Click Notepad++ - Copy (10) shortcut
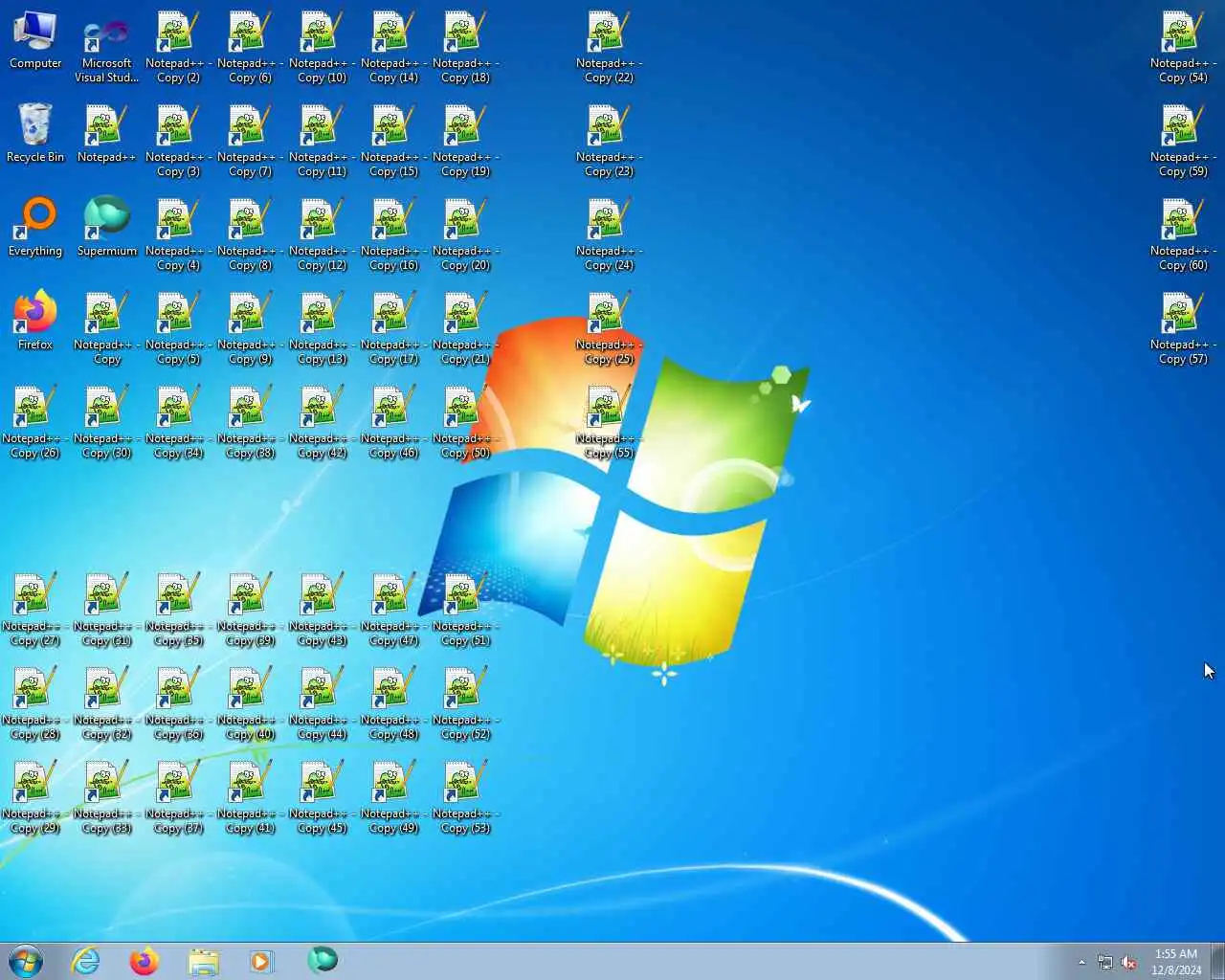 tap(323, 47)
